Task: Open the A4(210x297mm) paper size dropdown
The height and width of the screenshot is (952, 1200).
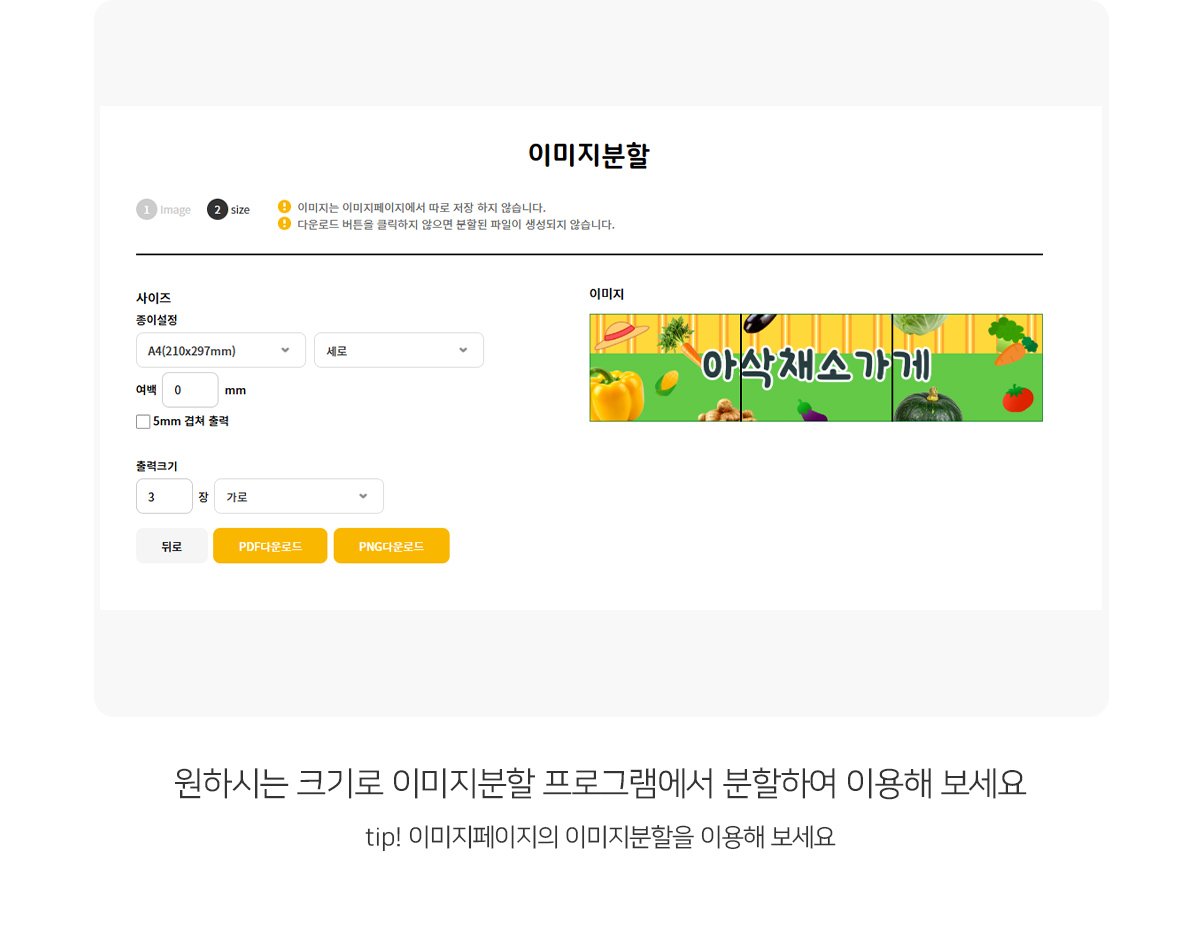Action: 221,350
